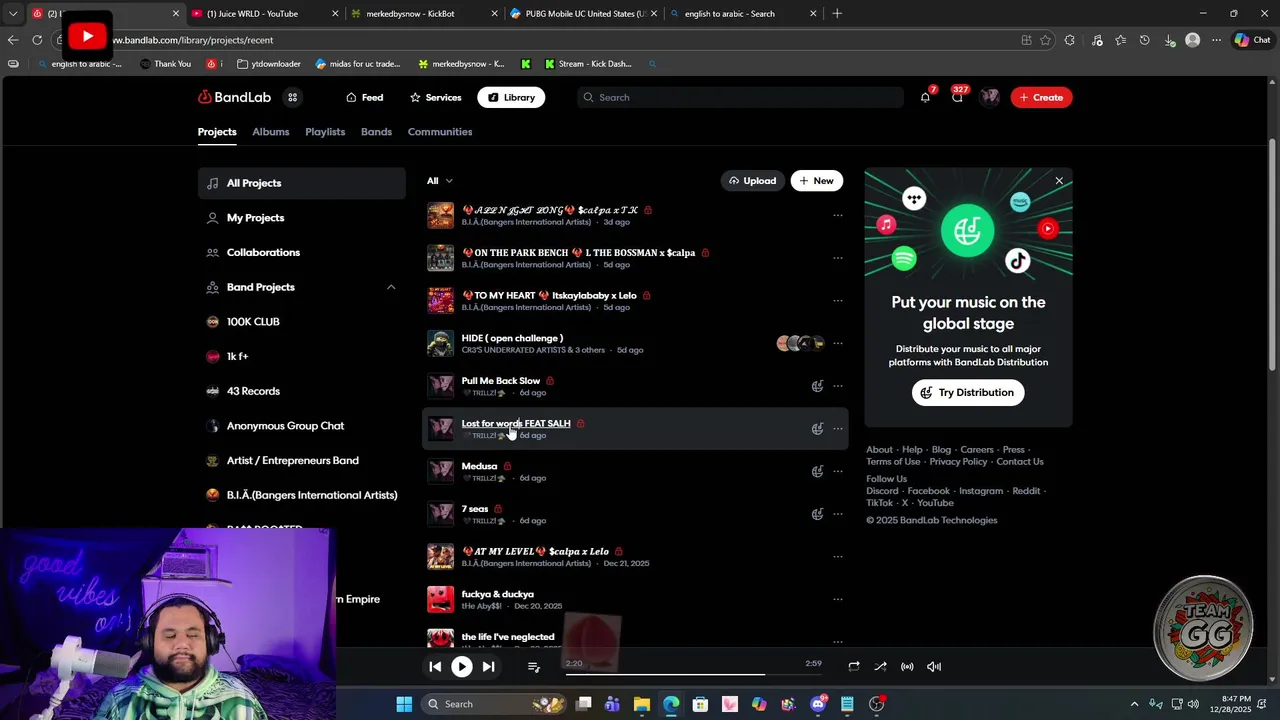Open File Explorer from taskbar
The width and height of the screenshot is (1280, 720).
(x=642, y=704)
